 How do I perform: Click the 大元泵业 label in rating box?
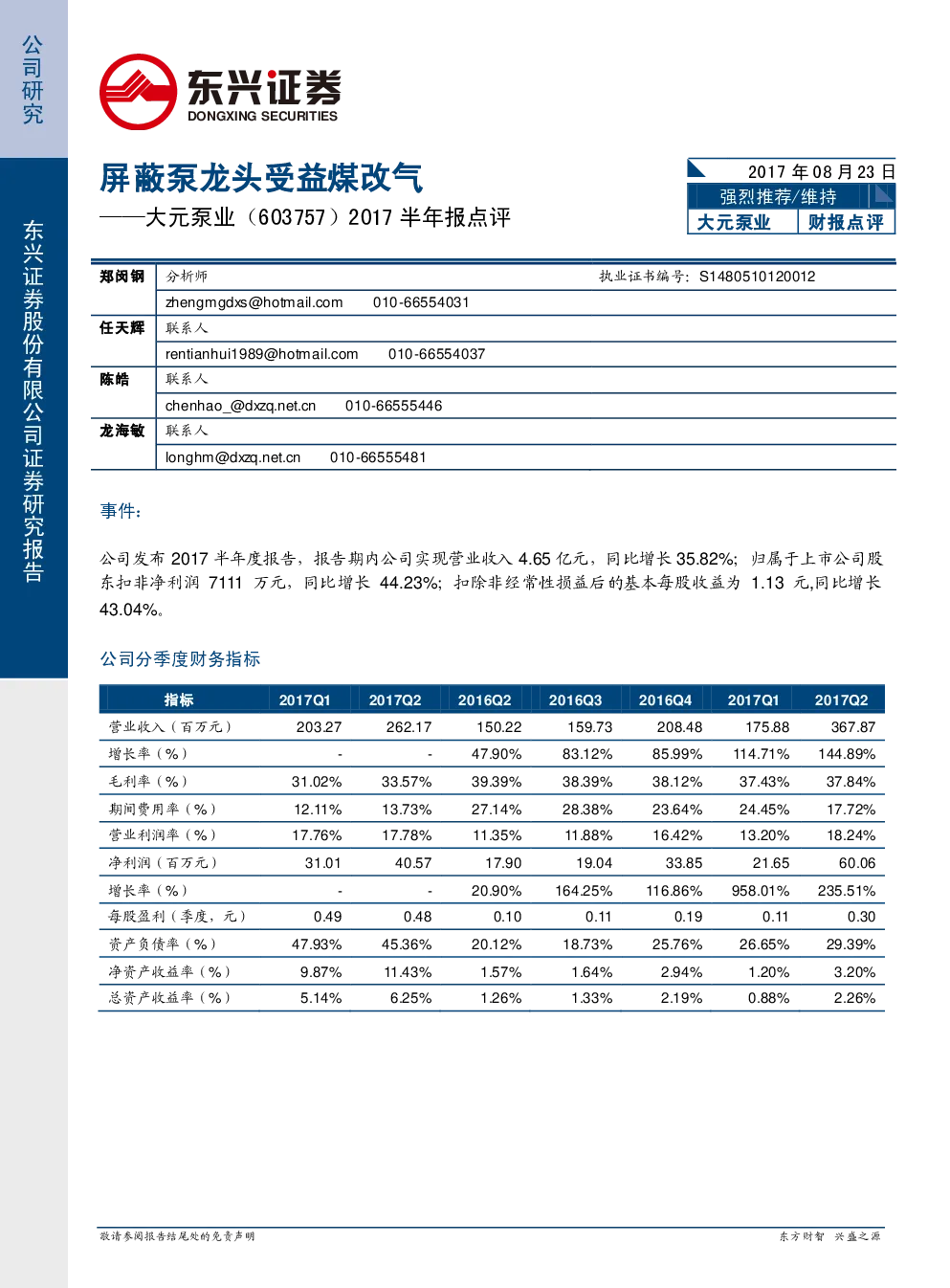734,222
